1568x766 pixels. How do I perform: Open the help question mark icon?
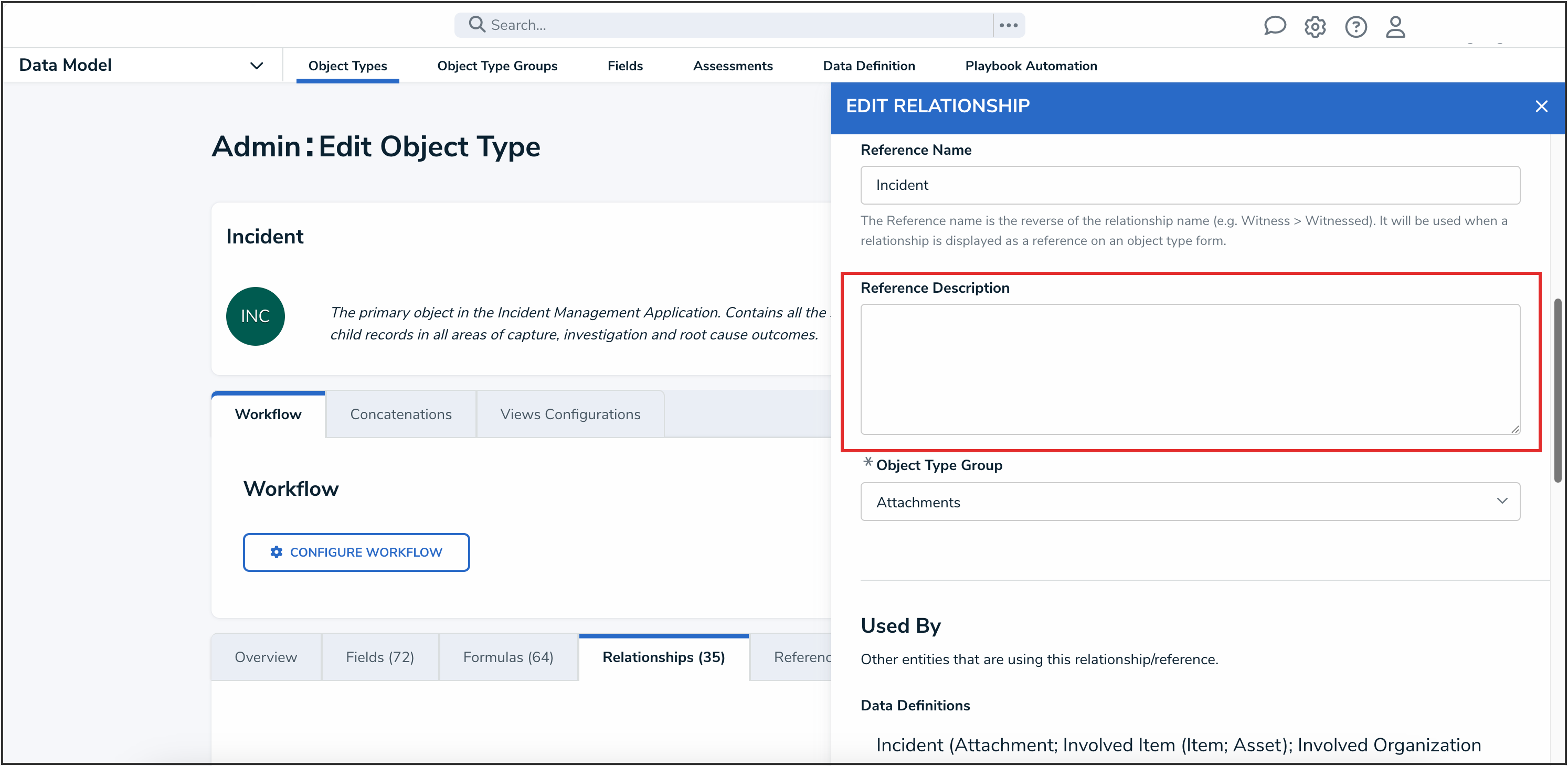(x=1355, y=26)
